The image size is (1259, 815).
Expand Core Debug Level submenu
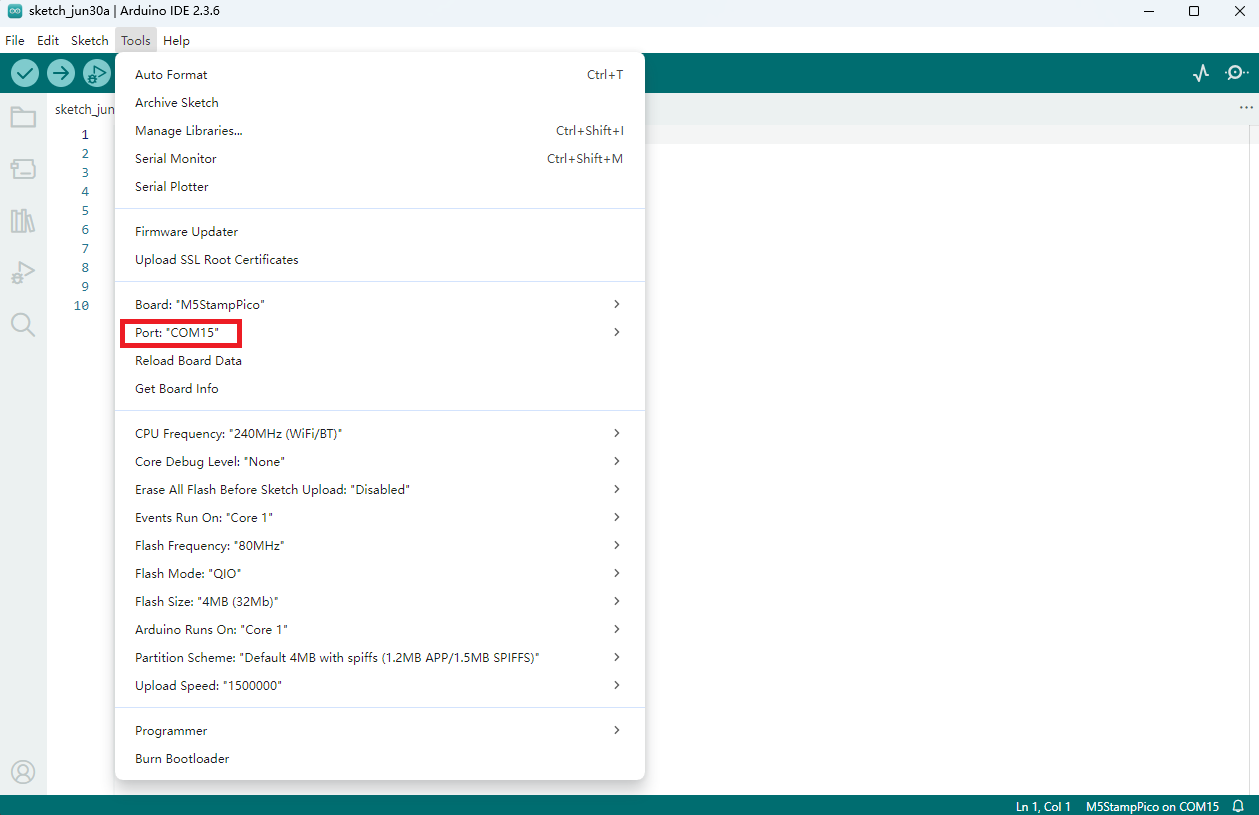coord(380,461)
